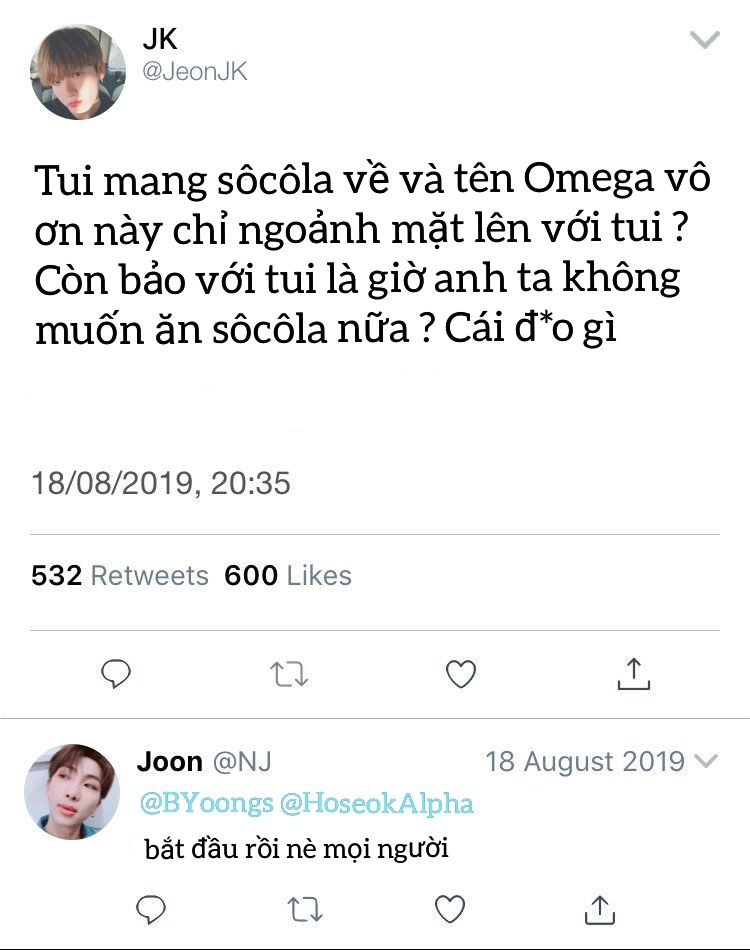Share JK's main tweet

pos(633,675)
